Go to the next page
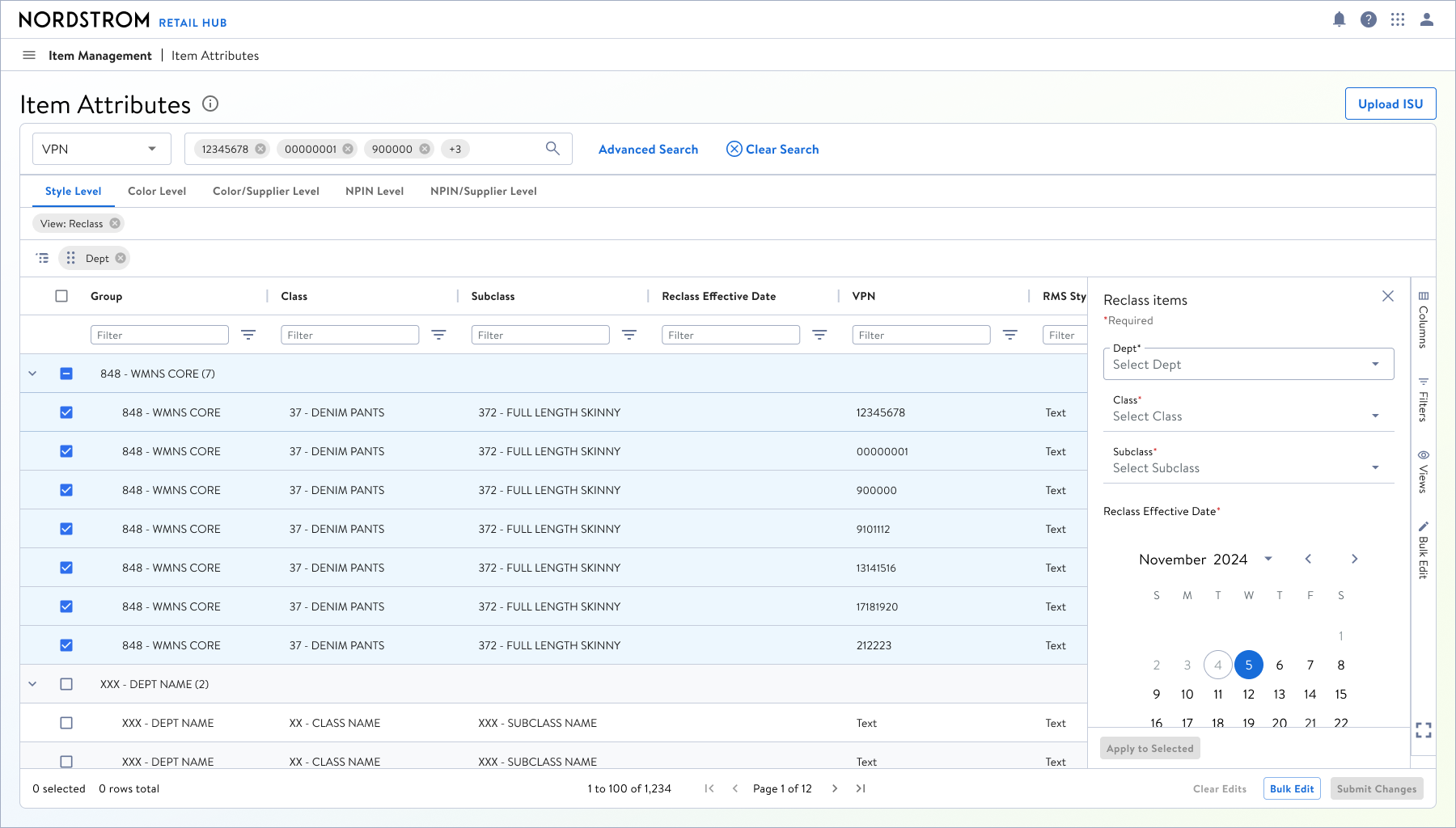This screenshot has height=828, width=1456. pyautogui.click(x=835, y=788)
